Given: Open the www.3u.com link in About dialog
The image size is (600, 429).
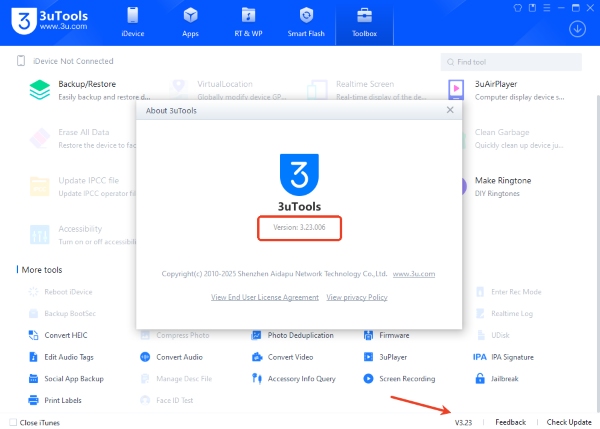Looking at the screenshot, I should (x=414, y=274).
